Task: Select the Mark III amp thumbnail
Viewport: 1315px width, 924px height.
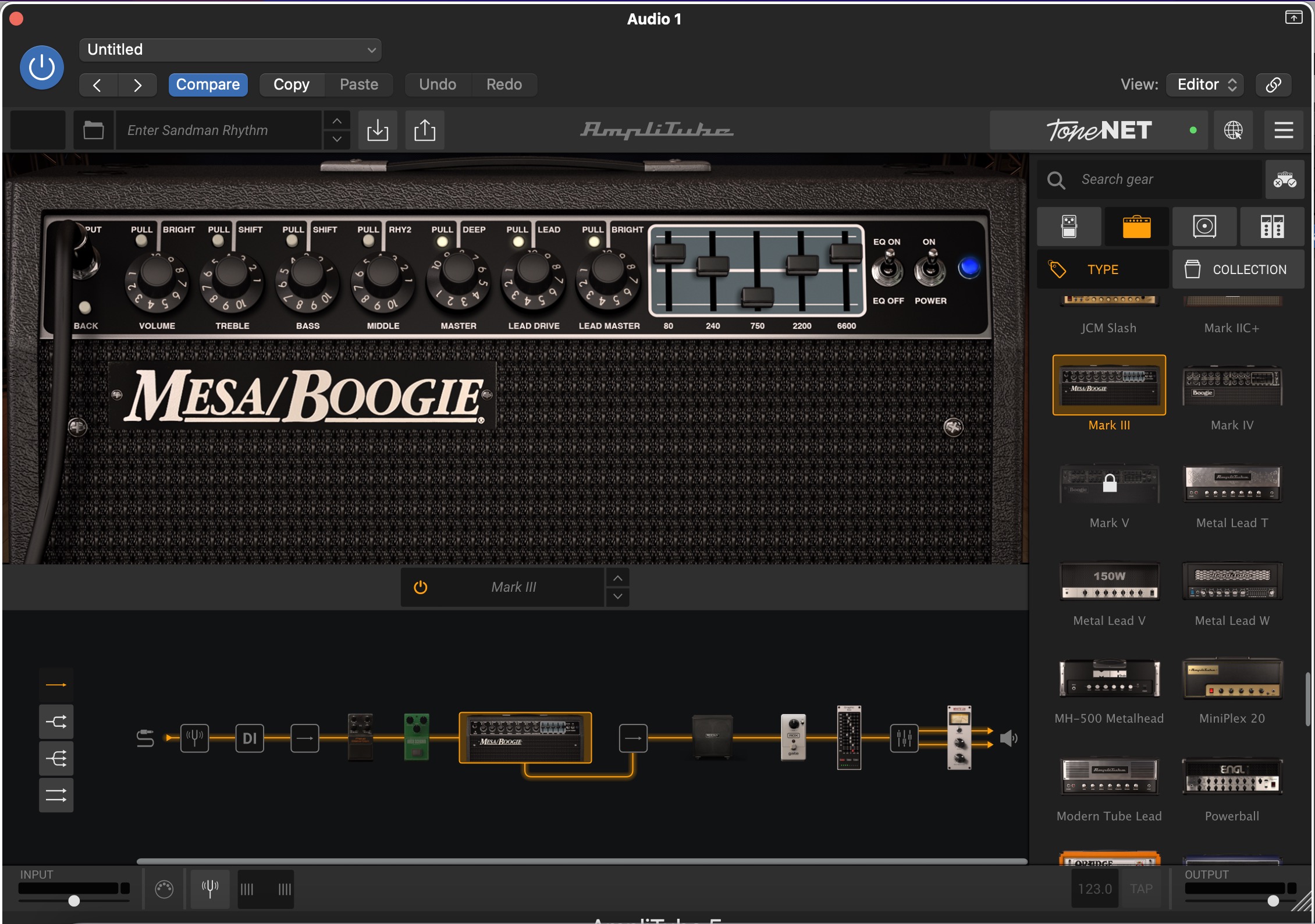Action: [1109, 385]
